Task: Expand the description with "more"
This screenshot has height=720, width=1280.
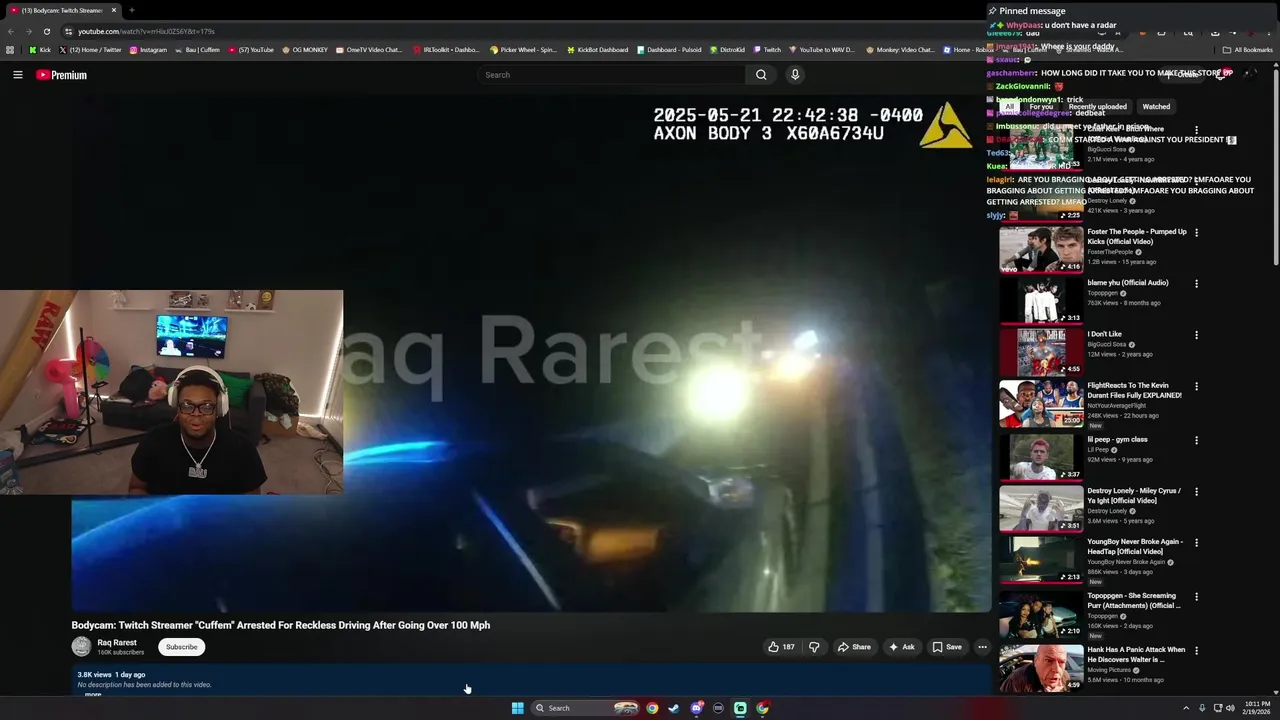Action: click(93, 694)
